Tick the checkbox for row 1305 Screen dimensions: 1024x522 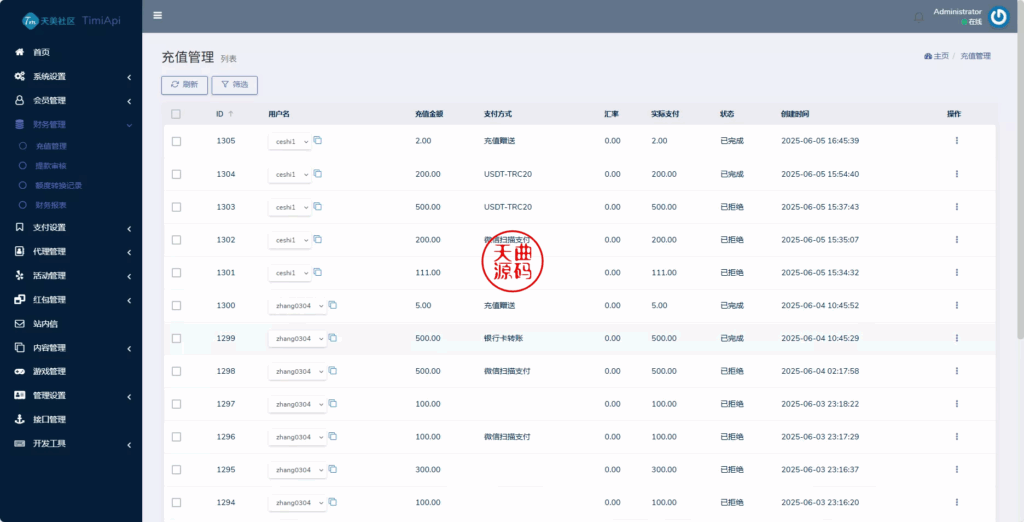pyautogui.click(x=176, y=141)
